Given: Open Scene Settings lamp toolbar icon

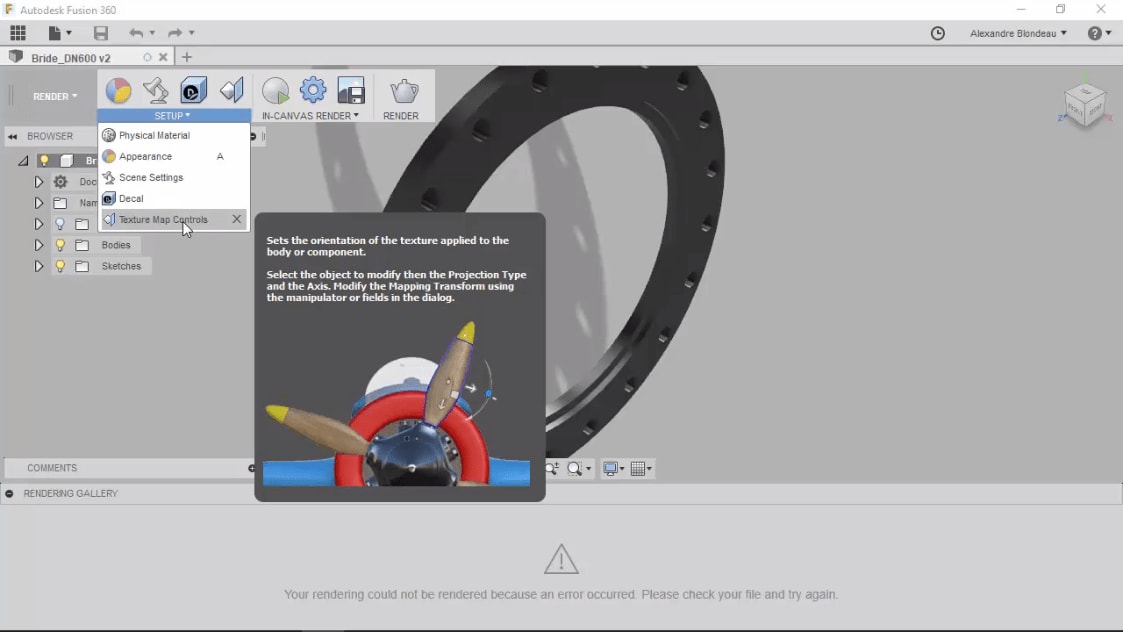Looking at the screenshot, I should 155,91.
